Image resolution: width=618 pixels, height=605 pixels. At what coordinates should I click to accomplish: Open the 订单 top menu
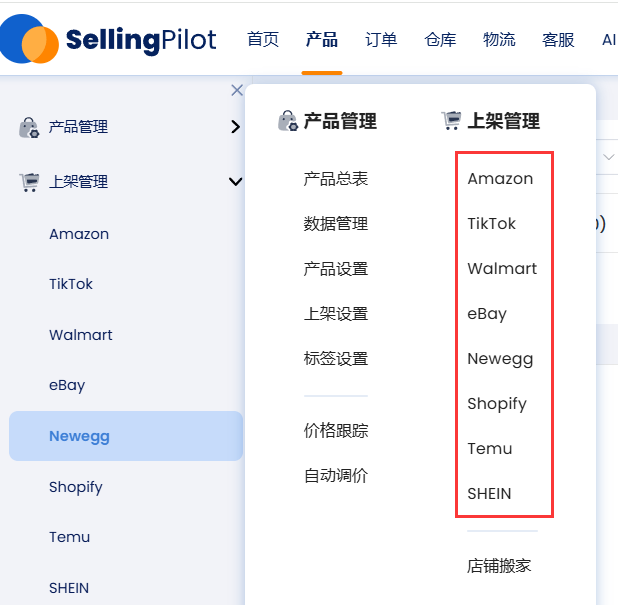point(381,40)
